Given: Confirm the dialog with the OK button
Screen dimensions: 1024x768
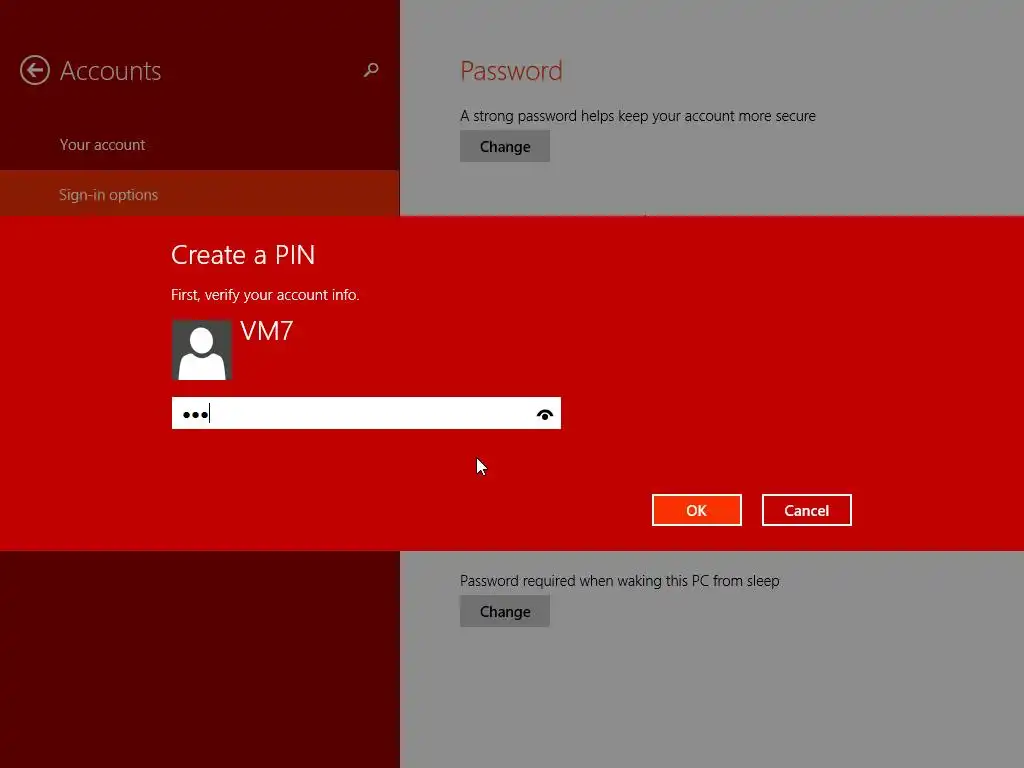Looking at the screenshot, I should coord(697,510).
